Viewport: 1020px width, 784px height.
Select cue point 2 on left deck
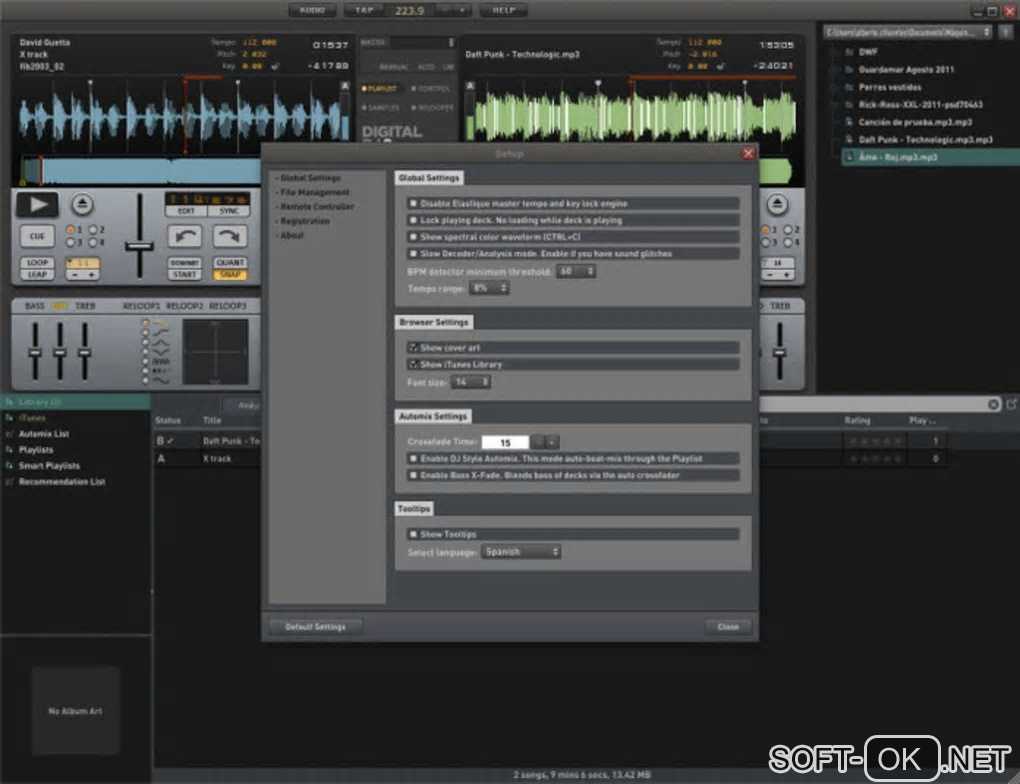[93, 230]
